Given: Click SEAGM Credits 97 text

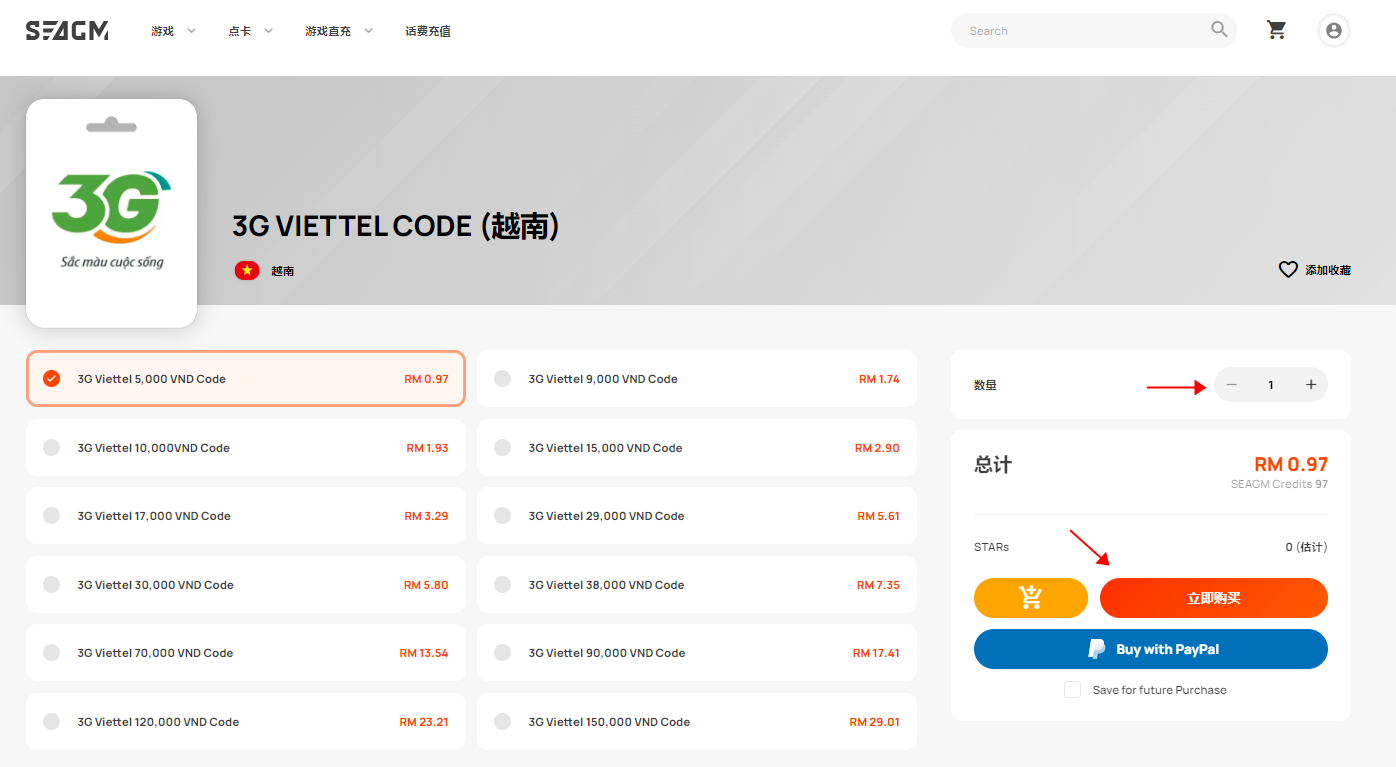Looking at the screenshot, I should [1279, 484].
